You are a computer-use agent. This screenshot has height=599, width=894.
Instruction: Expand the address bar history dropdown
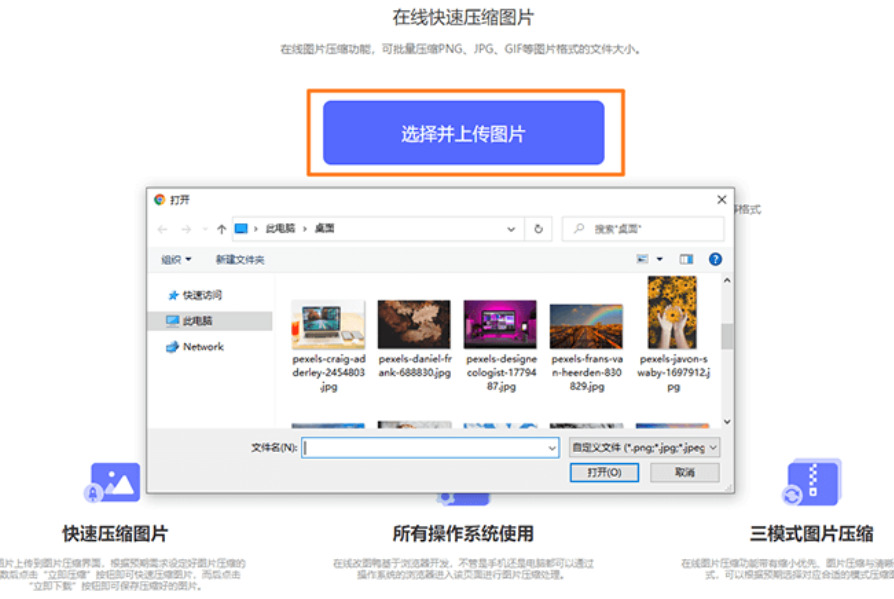click(511, 229)
